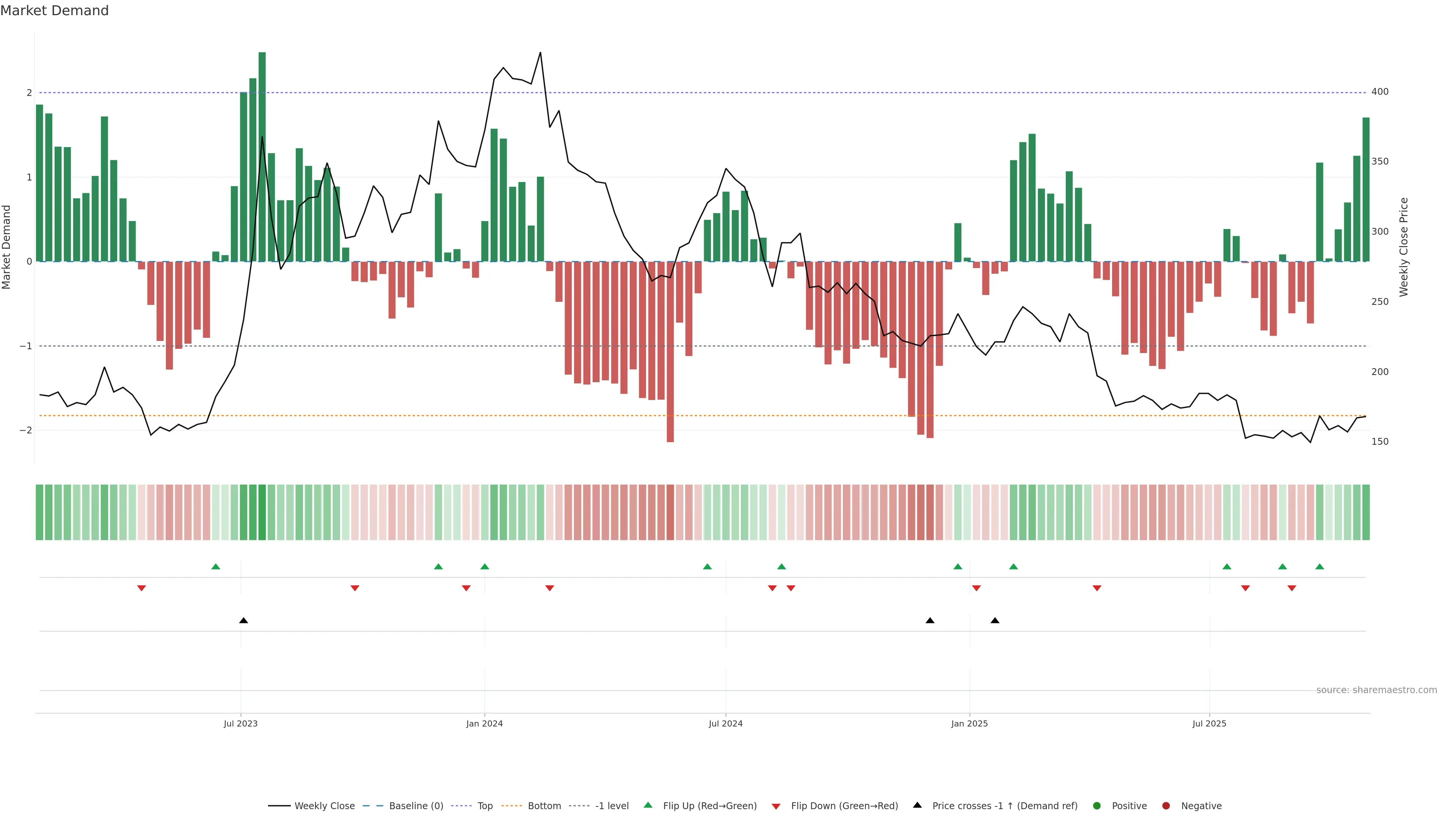Image resolution: width=1456 pixels, height=819 pixels.
Task: Click the Jan 2024 axis label
Action: (x=485, y=723)
